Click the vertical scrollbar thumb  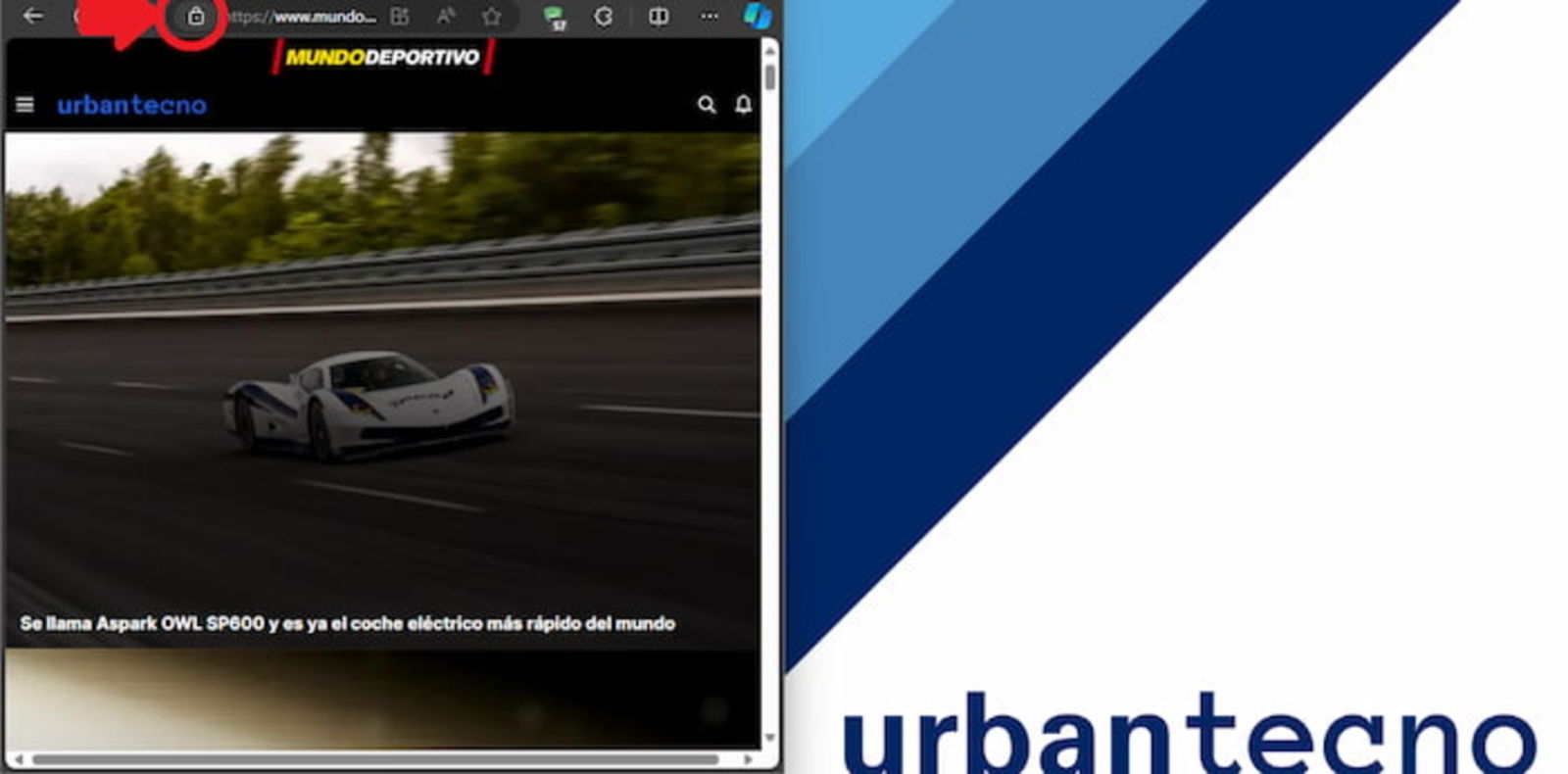coord(770,77)
